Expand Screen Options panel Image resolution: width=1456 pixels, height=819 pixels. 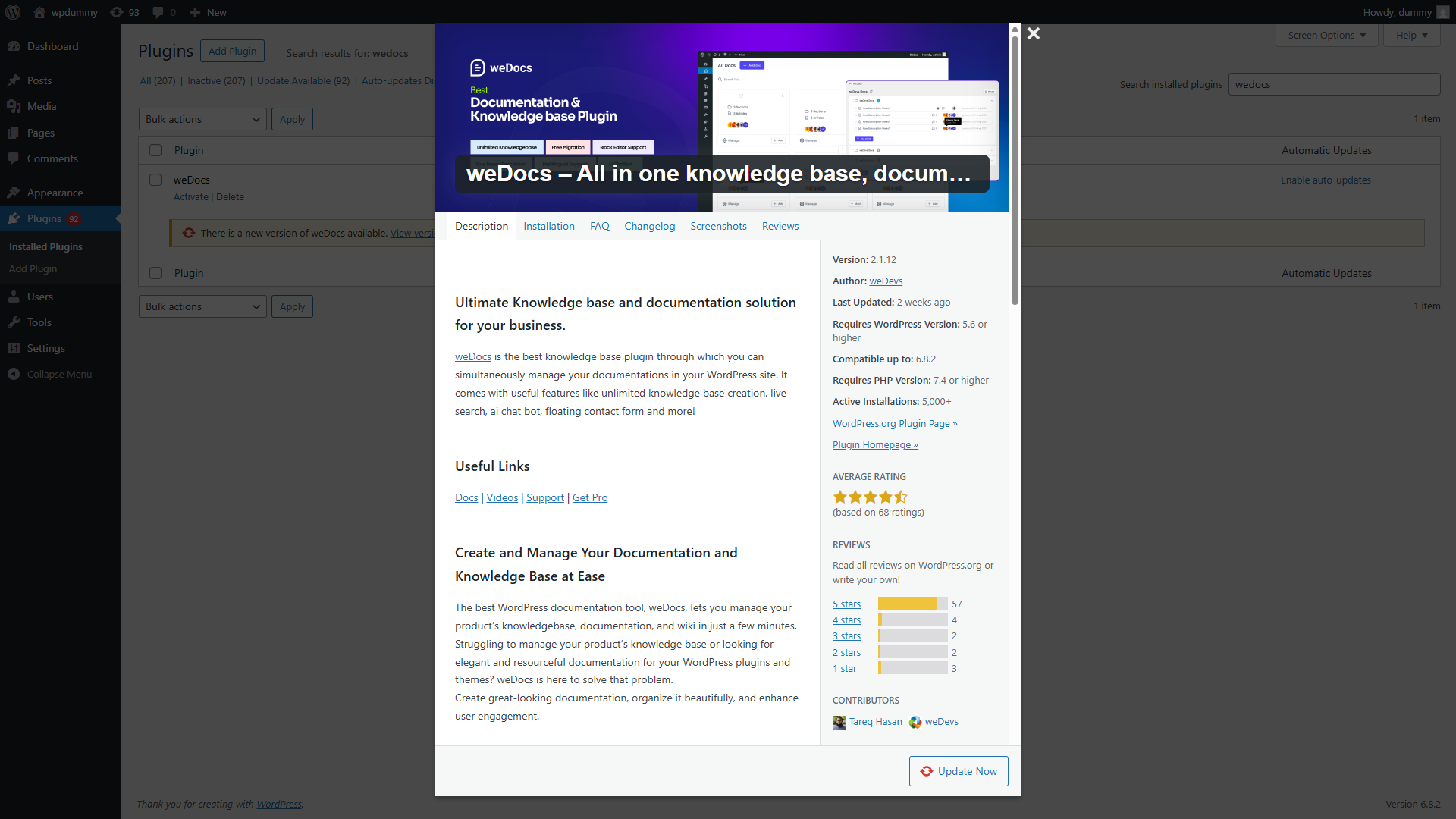click(1326, 35)
